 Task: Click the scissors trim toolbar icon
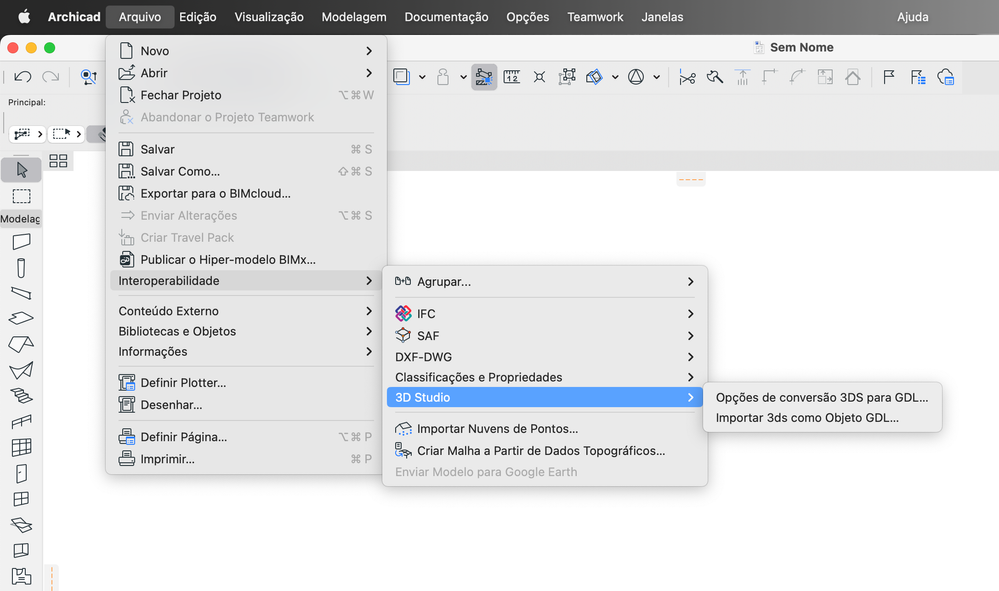(x=687, y=78)
